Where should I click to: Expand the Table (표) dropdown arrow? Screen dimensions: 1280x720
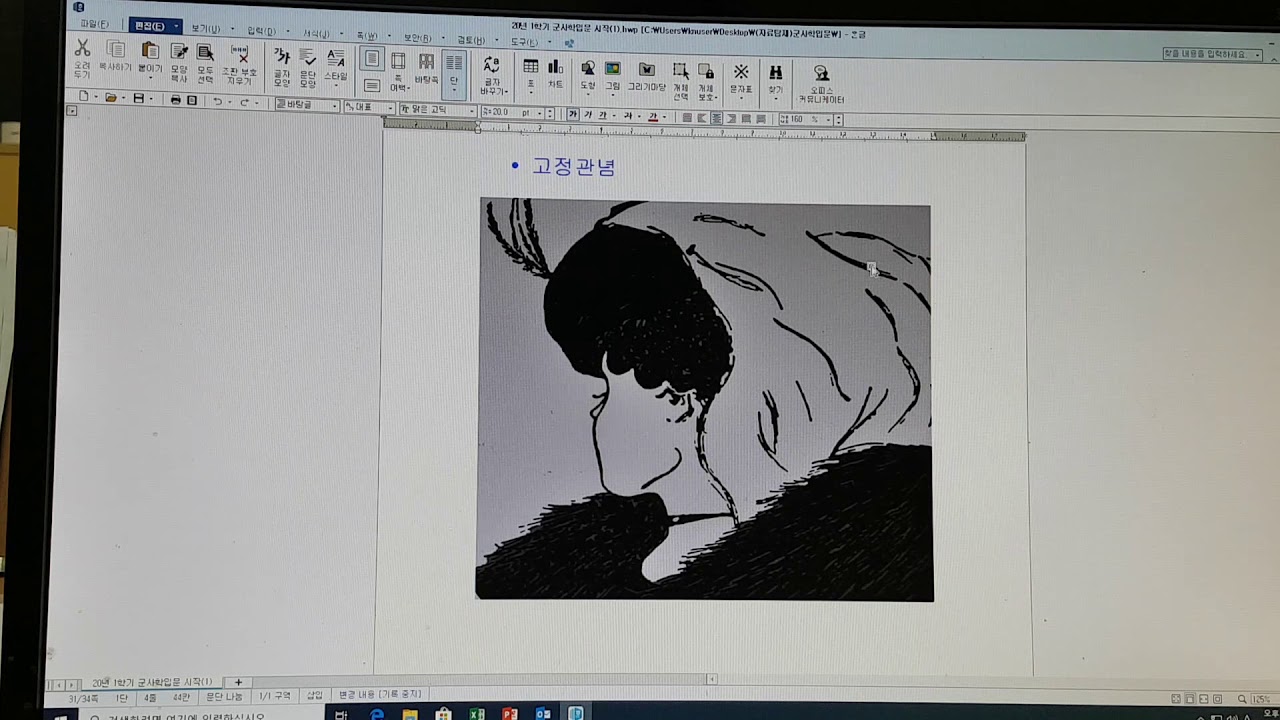pyautogui.click(x=530, y=93)
